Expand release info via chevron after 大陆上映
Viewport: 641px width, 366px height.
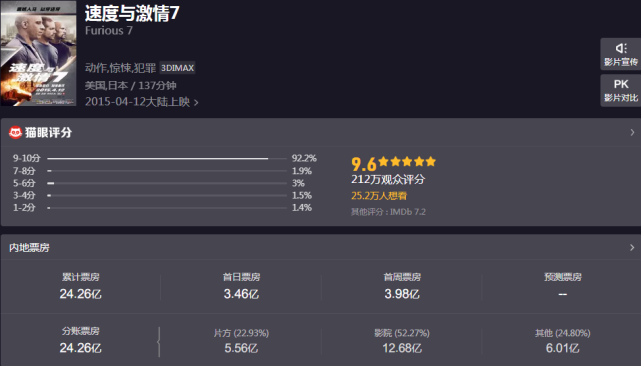[196, 103]
